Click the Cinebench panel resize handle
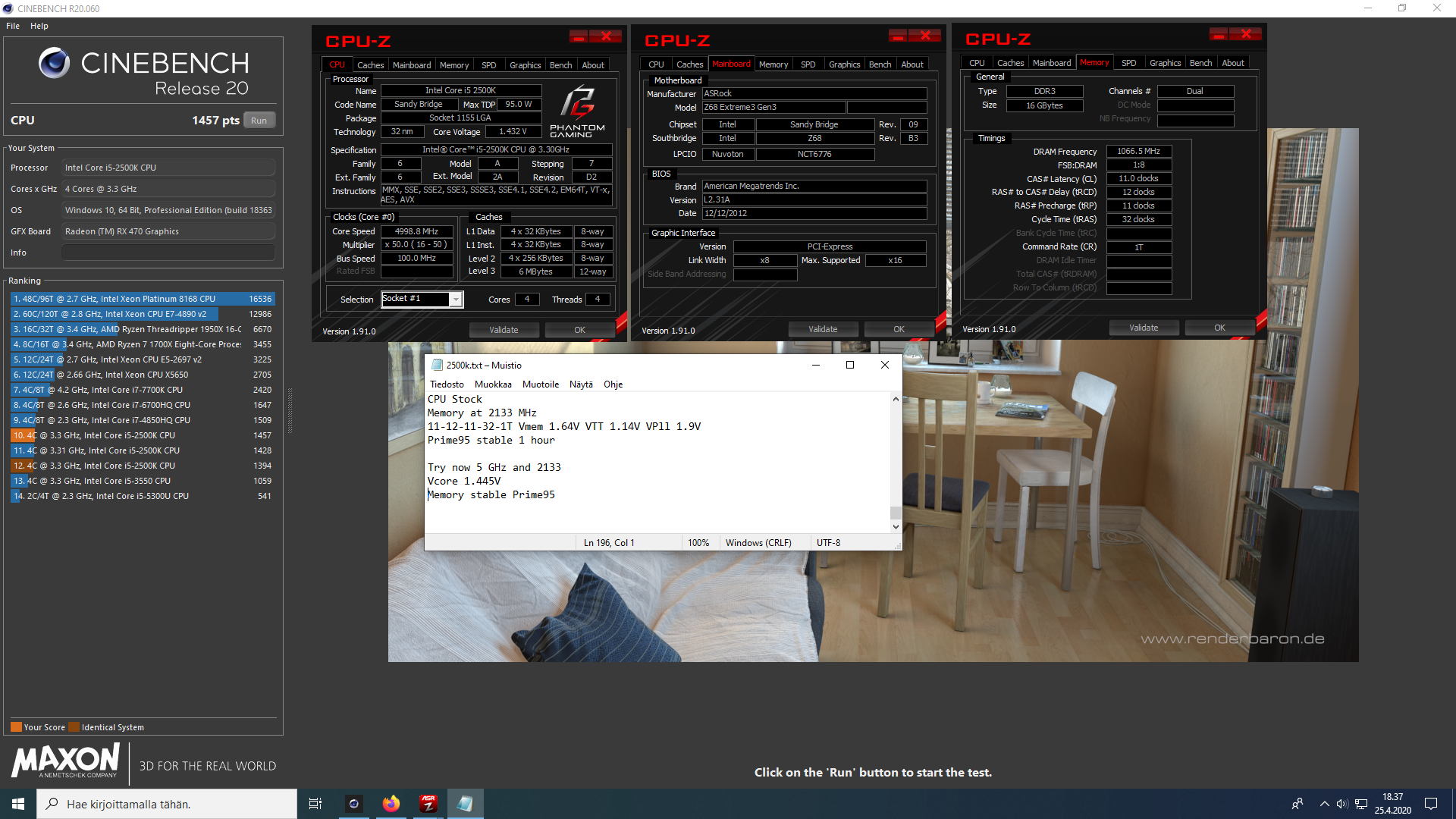This screenshot has height=819, width=1456. [290, 410]
